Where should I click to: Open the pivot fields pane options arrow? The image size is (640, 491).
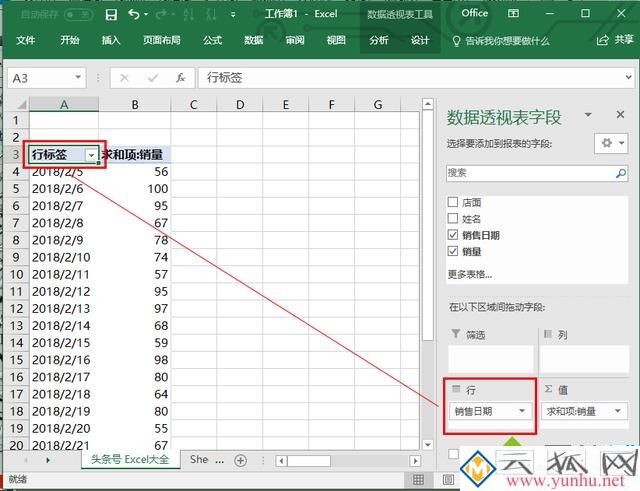pos(588,115)
